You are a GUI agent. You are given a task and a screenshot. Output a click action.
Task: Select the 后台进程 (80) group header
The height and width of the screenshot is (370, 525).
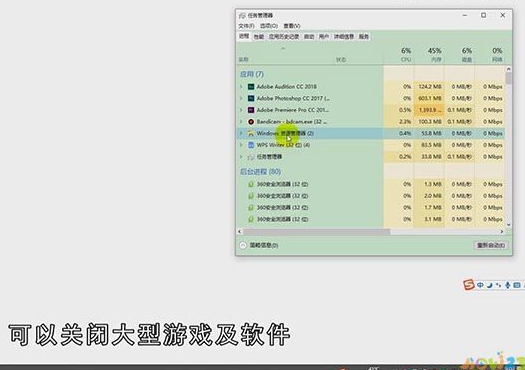click(260, 172)
